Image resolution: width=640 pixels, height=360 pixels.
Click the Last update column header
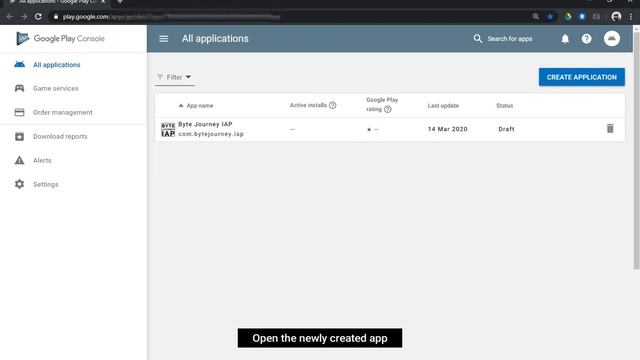(443, 106)
